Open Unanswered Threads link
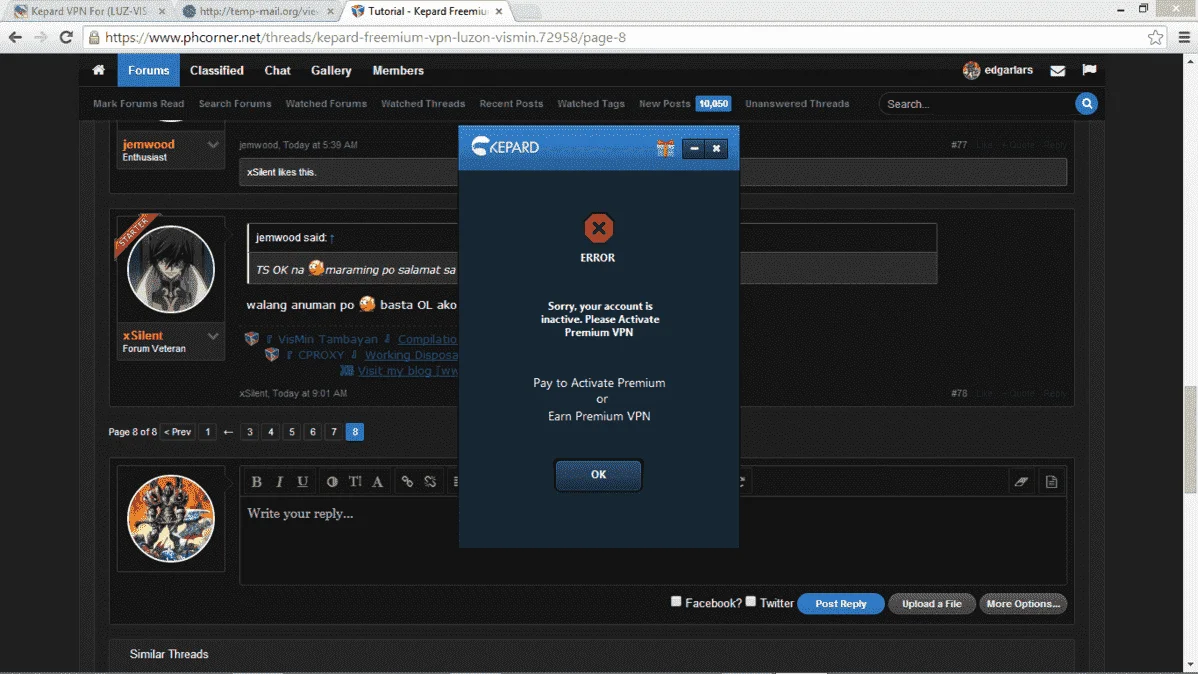Screen dimensions: 1198x674 click(x=797, y=103)
